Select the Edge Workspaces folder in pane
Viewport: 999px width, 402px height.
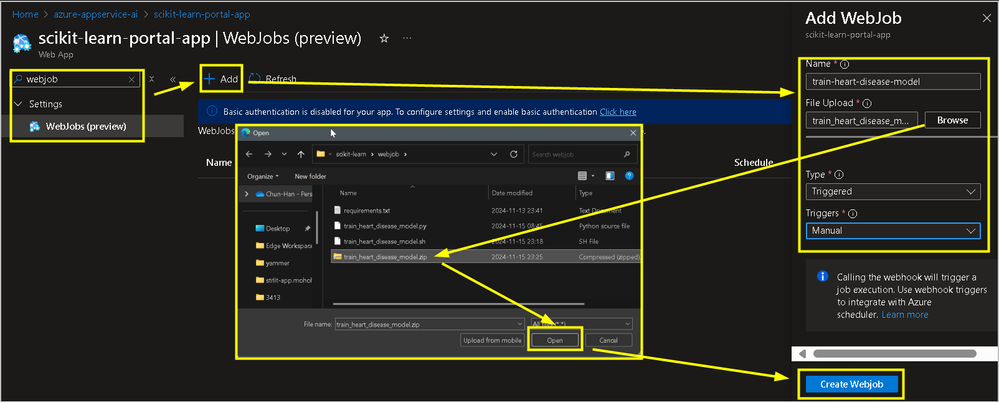(284, 245)
